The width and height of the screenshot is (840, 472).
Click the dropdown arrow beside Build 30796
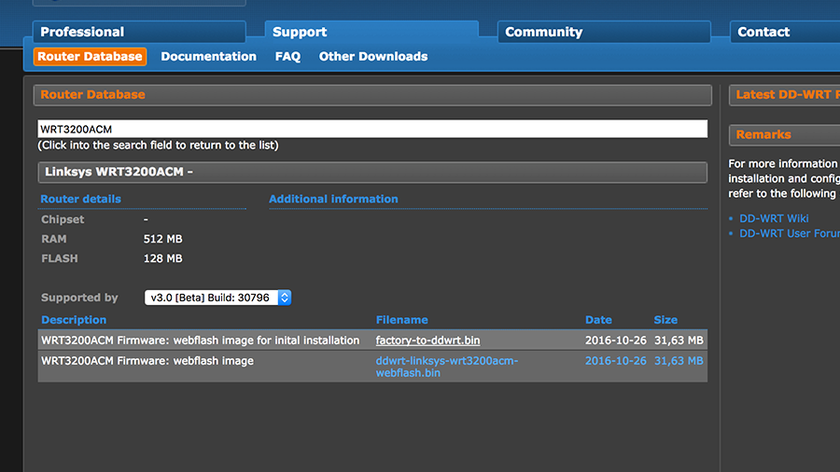284,297
